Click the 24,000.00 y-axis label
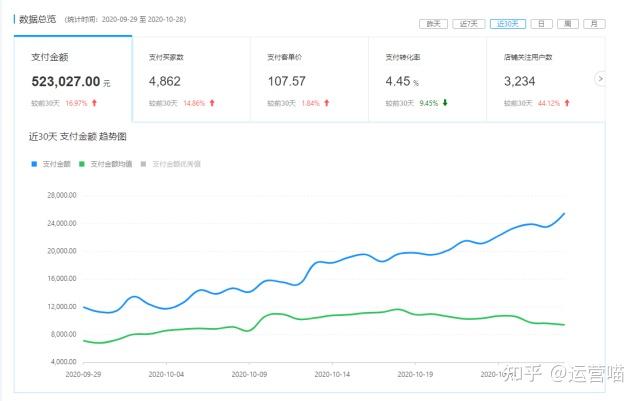 pos(62,223)
